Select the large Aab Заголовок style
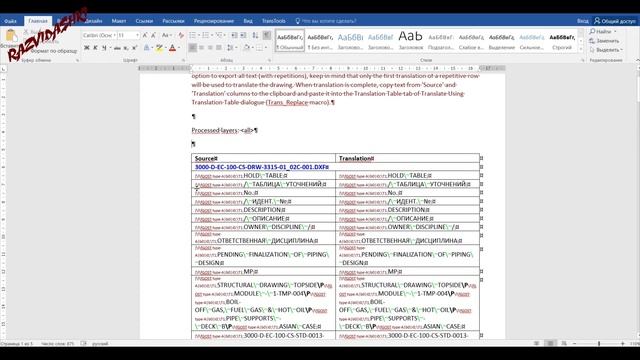Image resolution: width=640 pixels, height=360 pixels. pyautogui.click(x=411, y=41)
